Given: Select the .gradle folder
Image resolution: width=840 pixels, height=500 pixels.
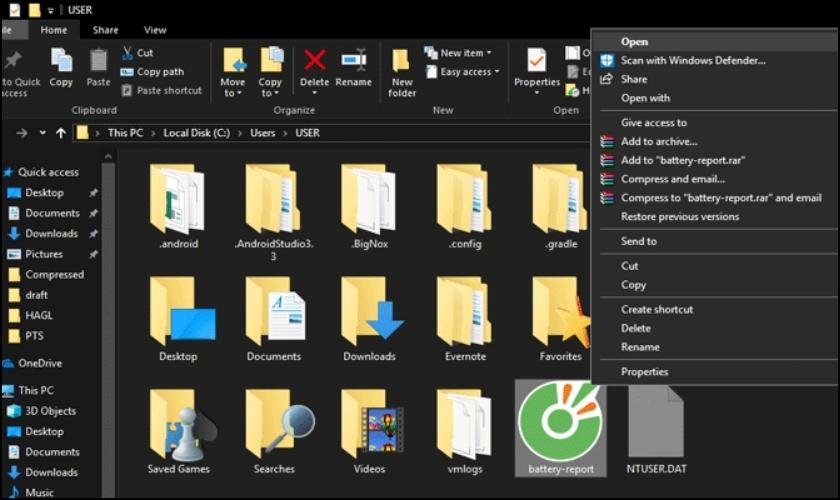Looking at the screenshot, I should tap(561, 207).
